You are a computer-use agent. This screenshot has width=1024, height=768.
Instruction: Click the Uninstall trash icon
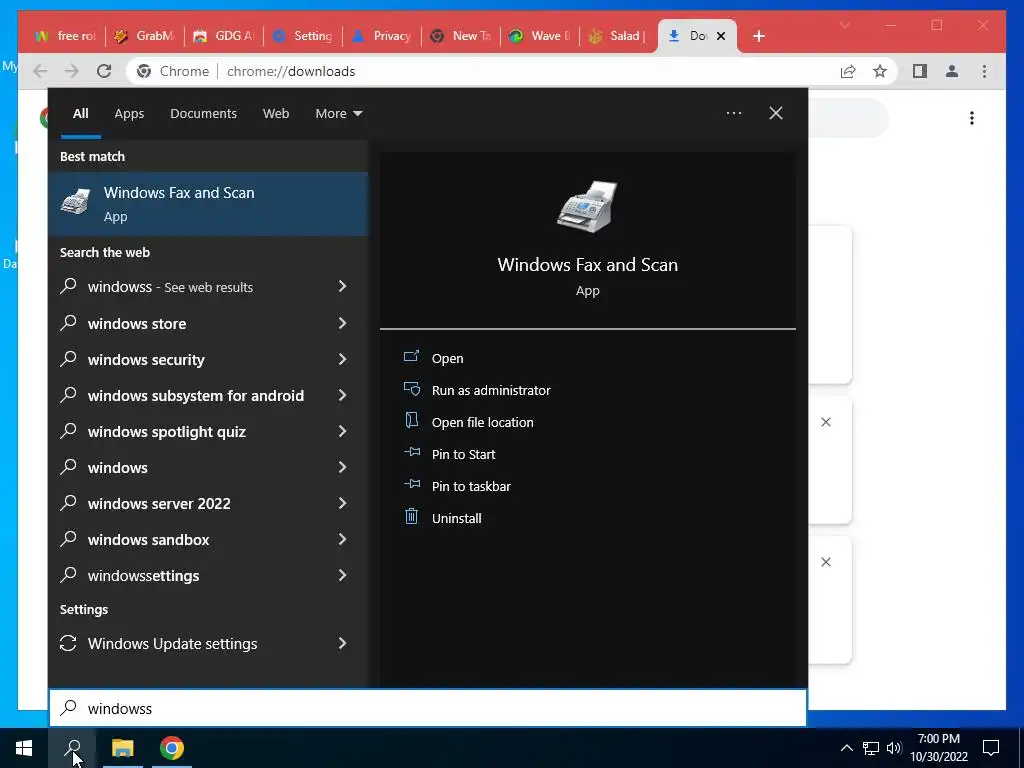click(411, 517)
